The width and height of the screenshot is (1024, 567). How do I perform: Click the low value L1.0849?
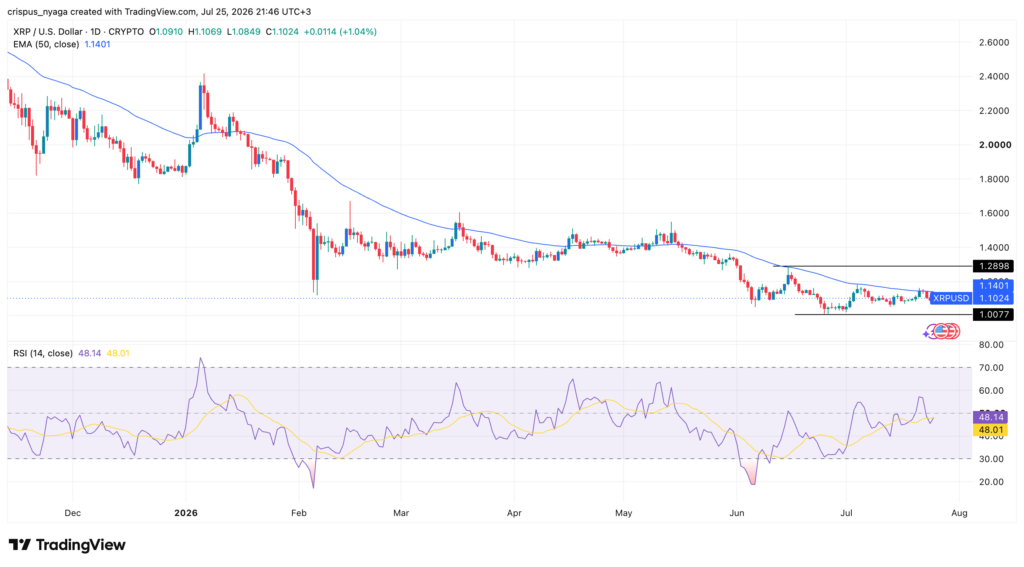point(243,31)
